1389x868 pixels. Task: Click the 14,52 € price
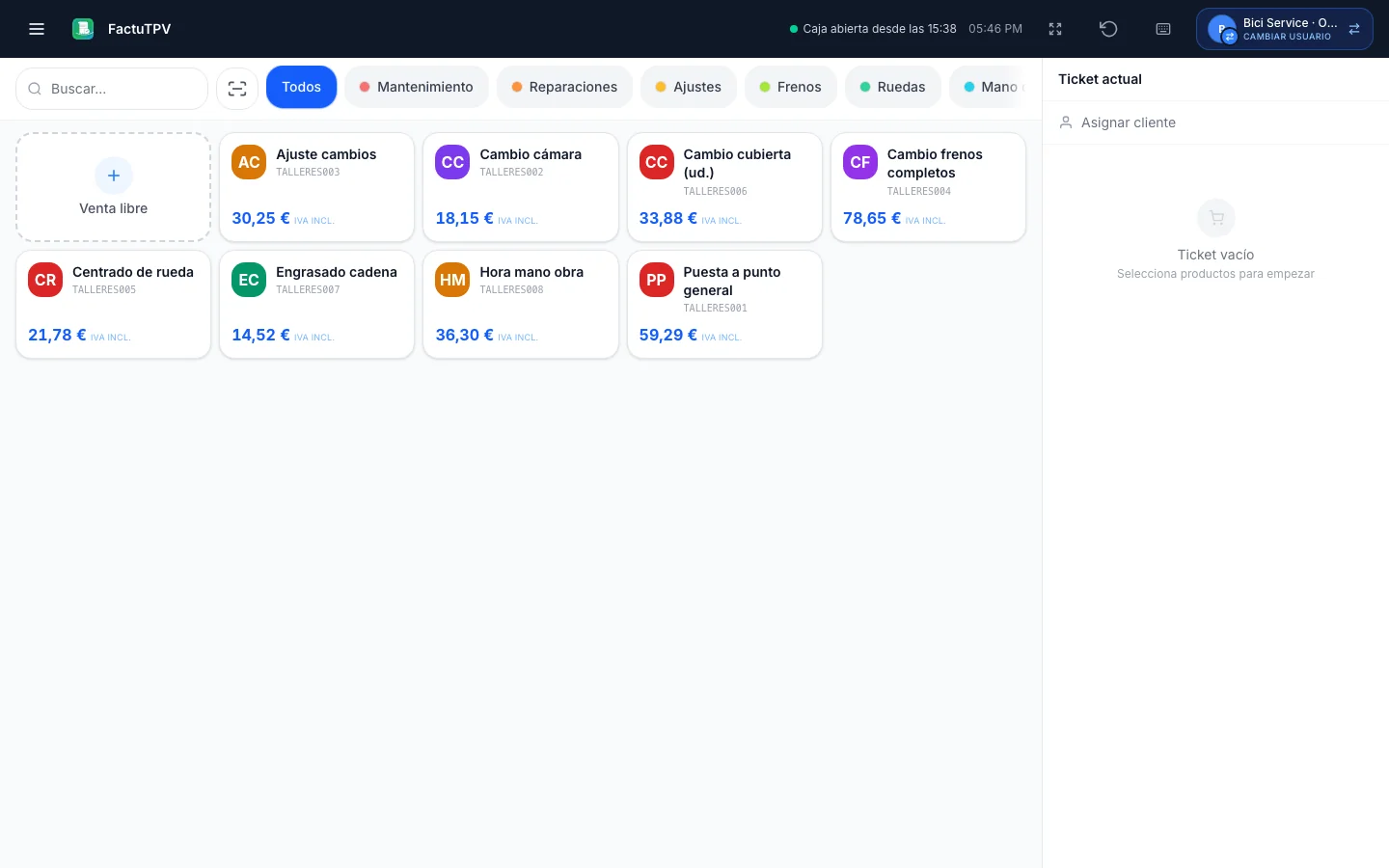pos(260,335)
